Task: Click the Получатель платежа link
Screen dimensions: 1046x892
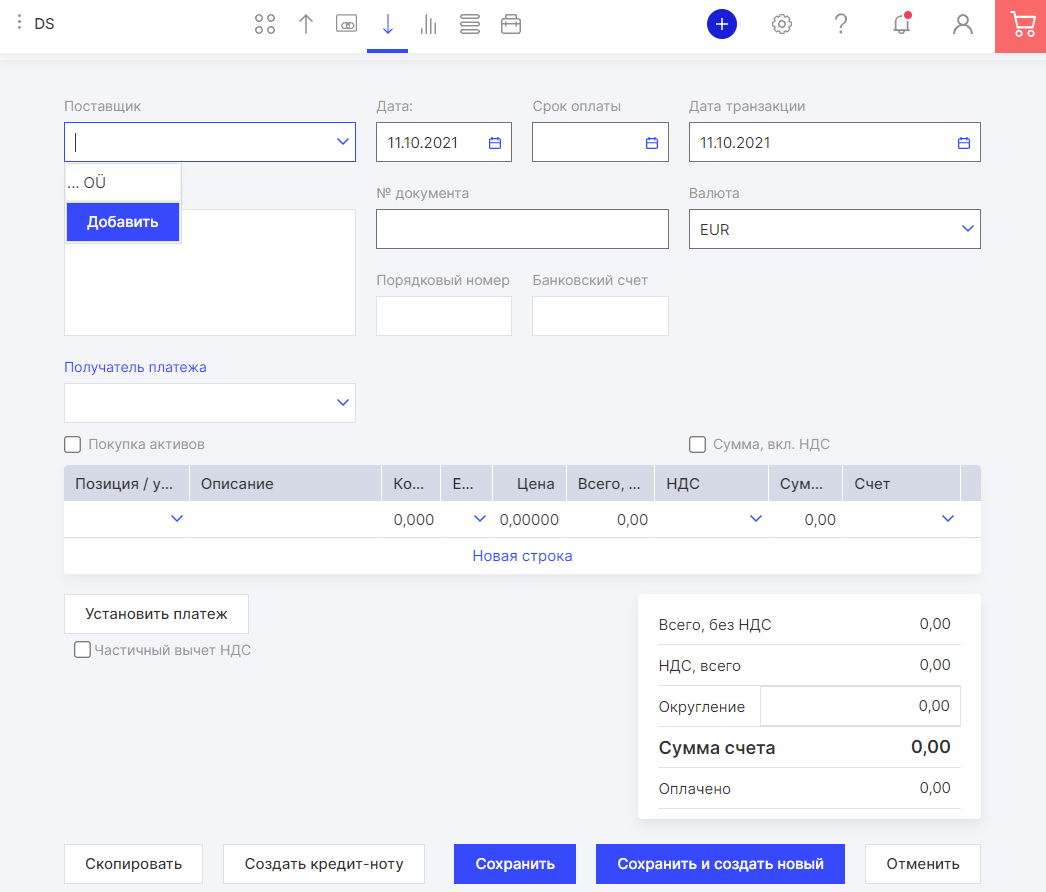Action: [x=135, y=367]
